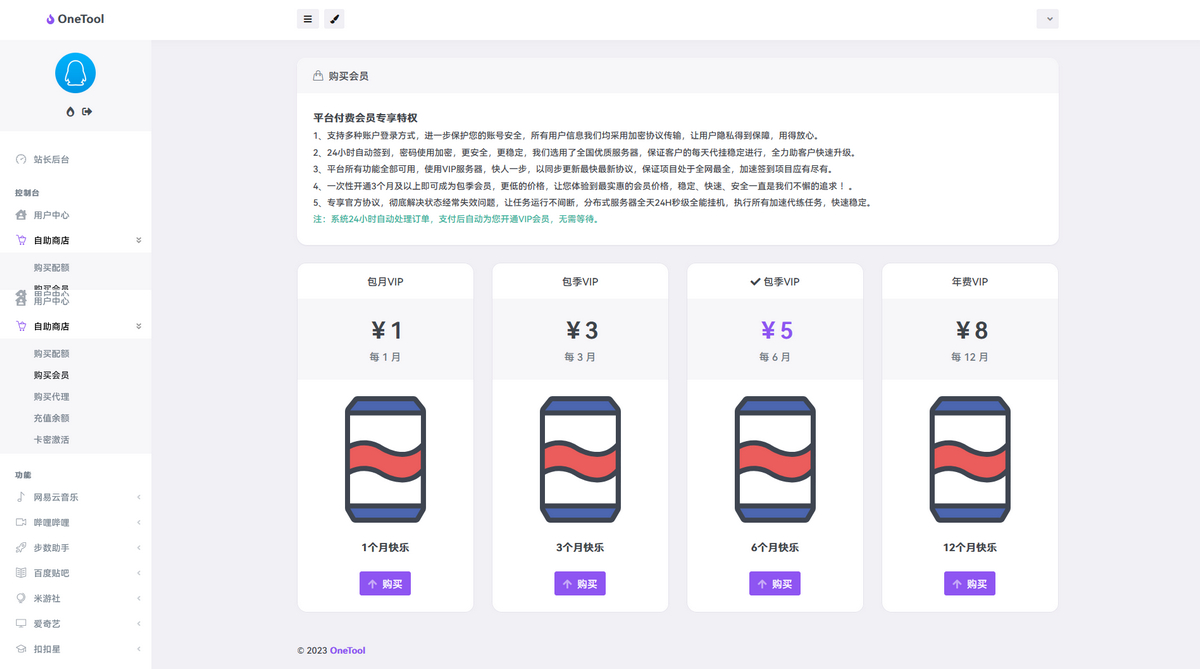Go to 充值余额 submenu item
The height and width of the screenshot is (669, 1200).
point(51,418)
